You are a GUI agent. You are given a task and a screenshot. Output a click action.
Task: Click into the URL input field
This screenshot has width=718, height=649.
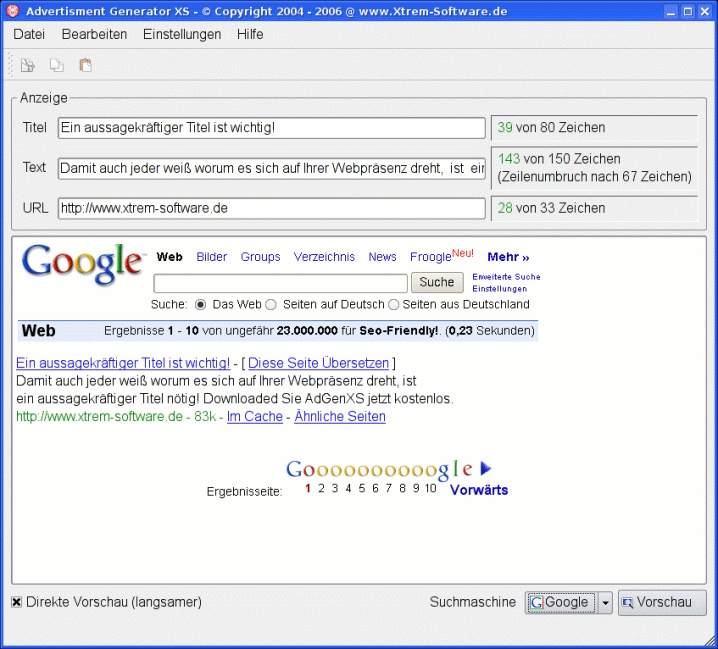271,208
